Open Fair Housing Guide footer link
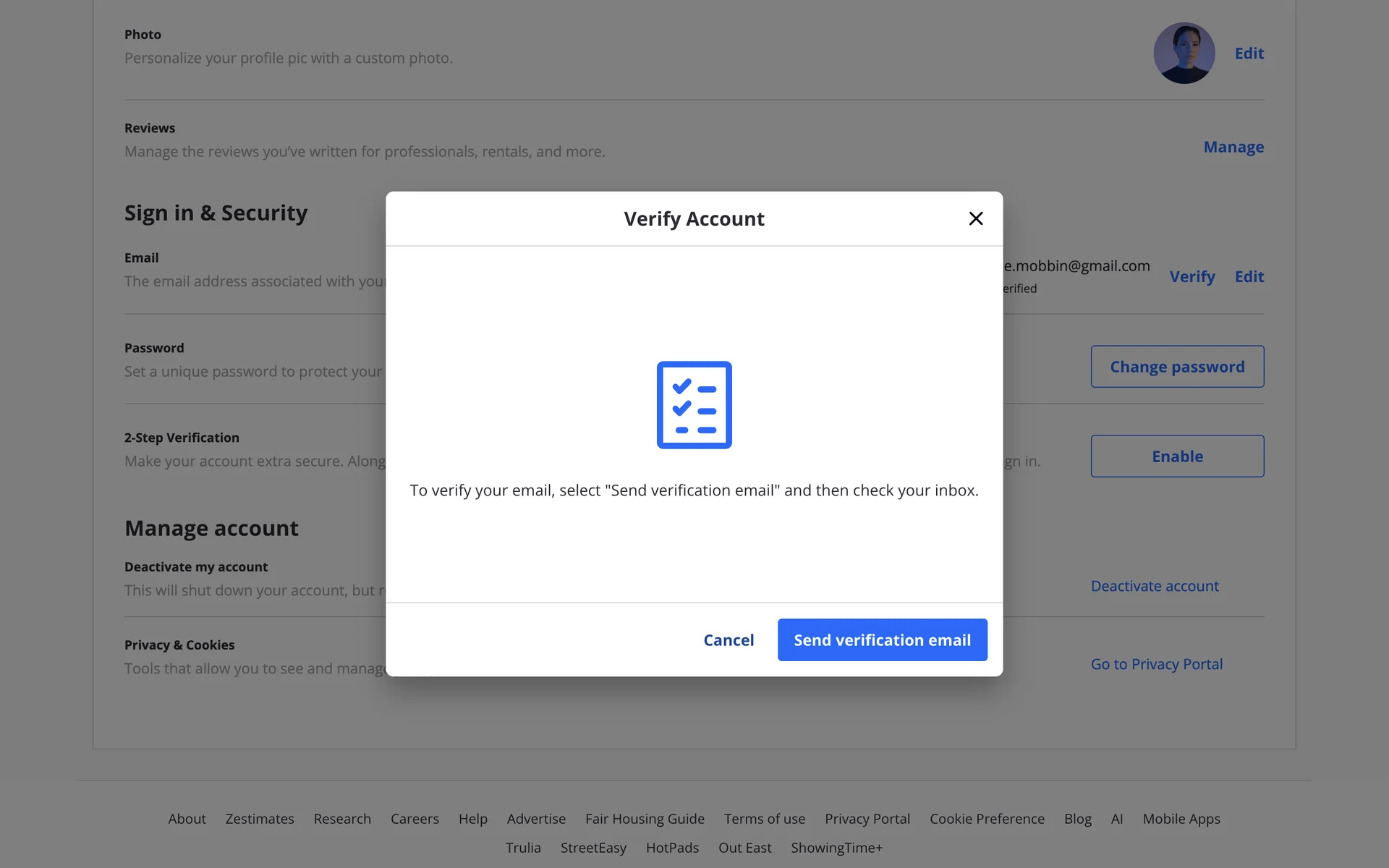This screenshot has height=868, width=1389. point(645,819)
